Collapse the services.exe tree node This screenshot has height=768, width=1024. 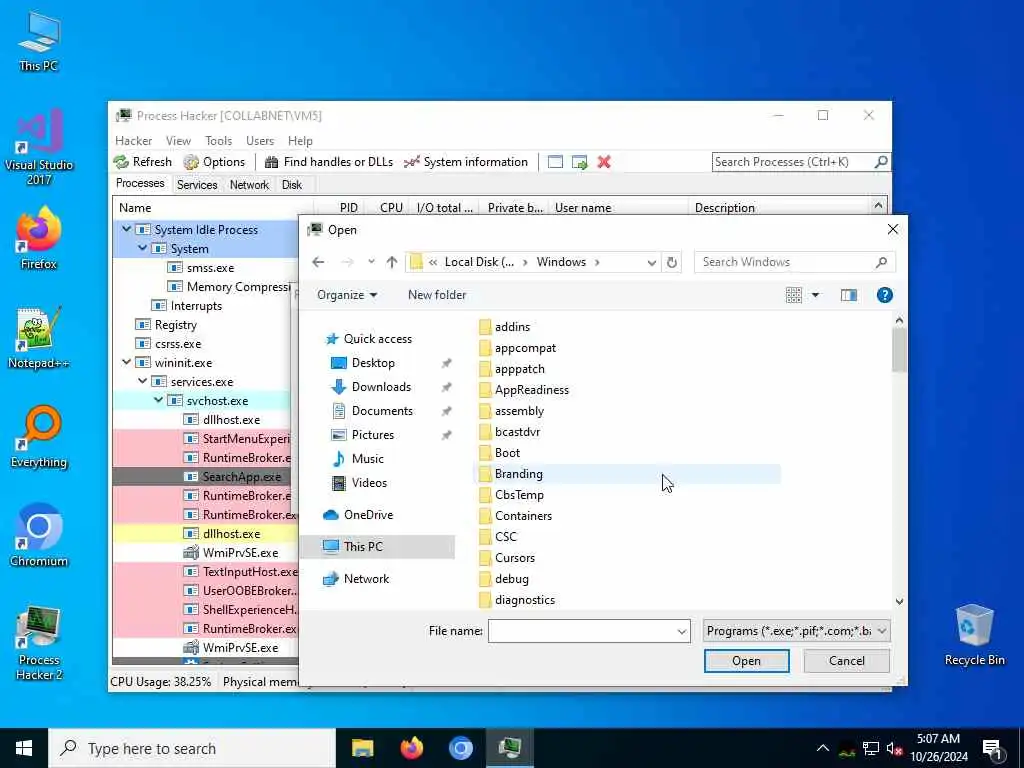coord(142,381)
